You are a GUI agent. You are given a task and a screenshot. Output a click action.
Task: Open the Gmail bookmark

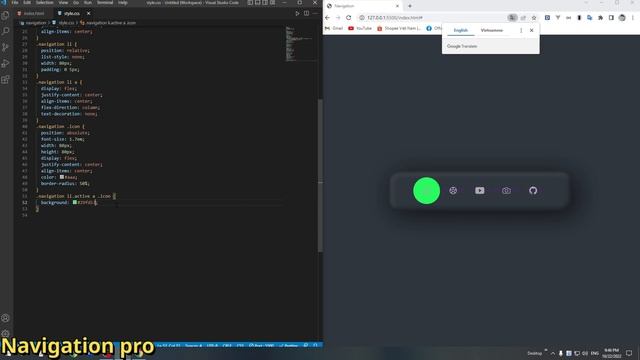pos(334,28)
